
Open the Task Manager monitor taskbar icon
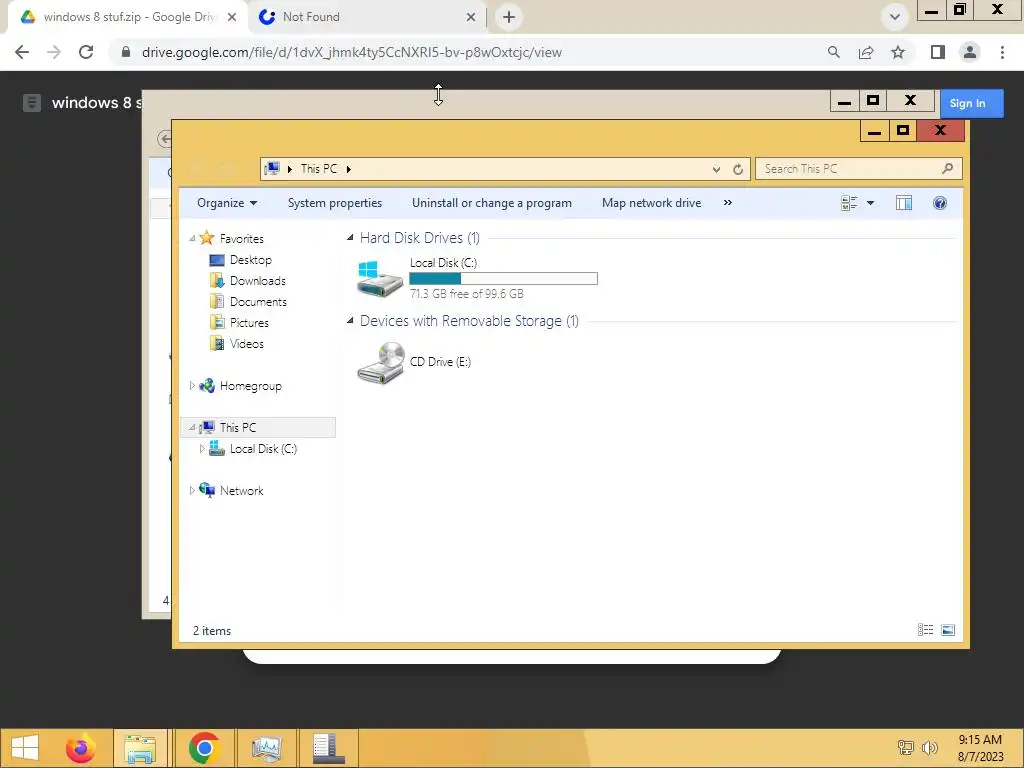(x=266, y=748)
